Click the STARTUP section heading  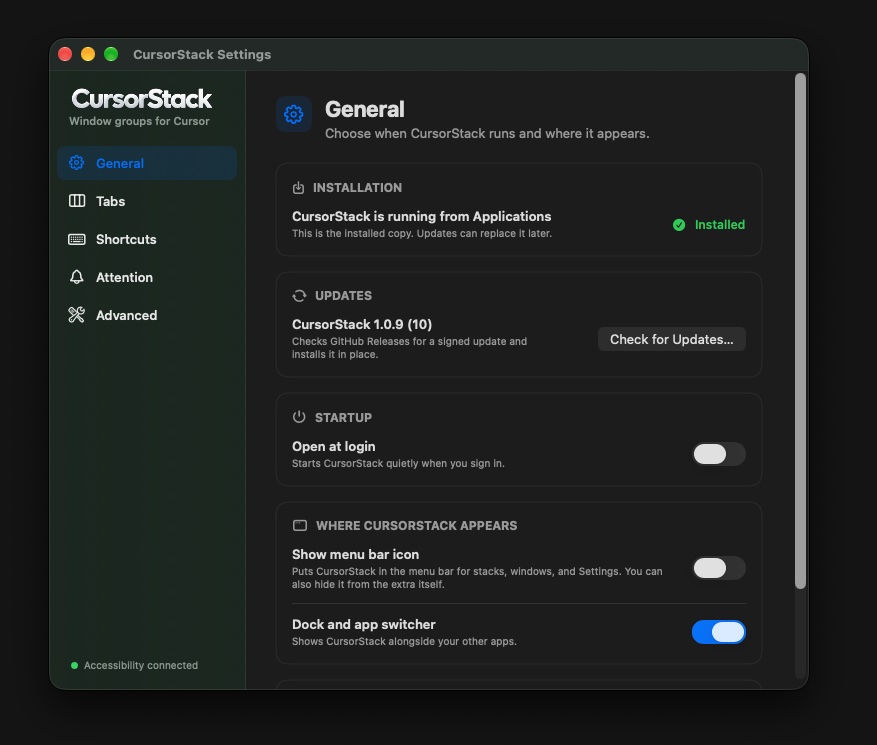(343, 417)
